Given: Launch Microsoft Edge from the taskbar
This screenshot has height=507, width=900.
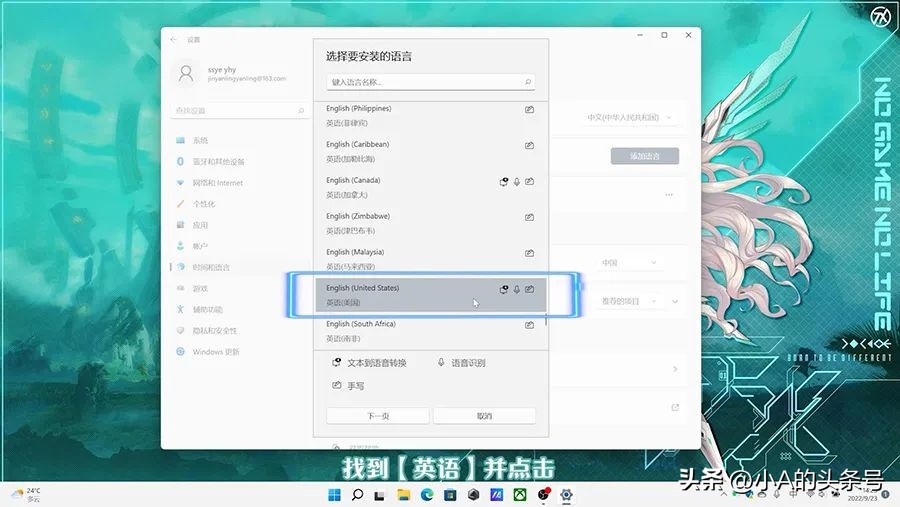Looking at the screenshot, I should 426,495.
